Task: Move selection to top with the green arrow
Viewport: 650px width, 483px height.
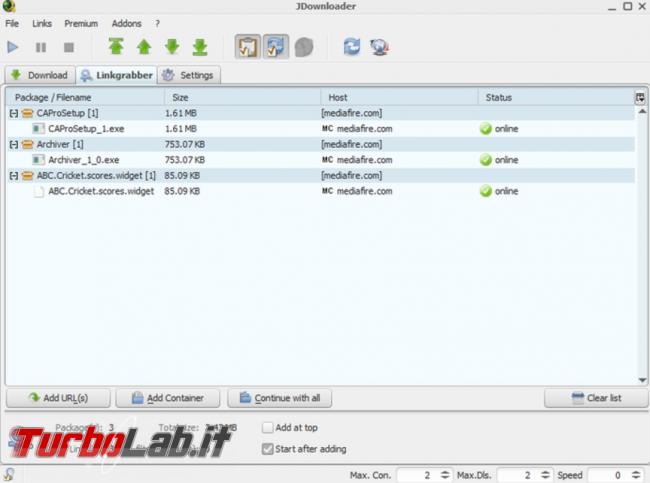Action: [x=116, y=46]
